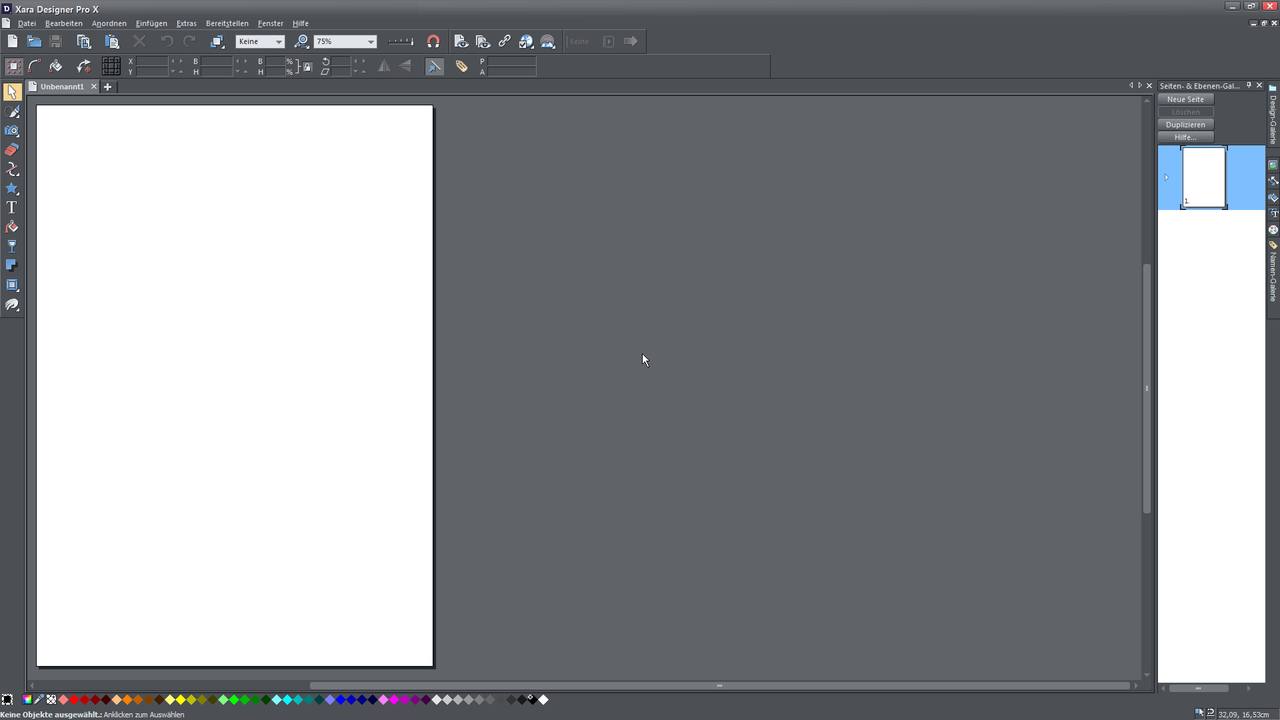Select the Eraser tool

coord(12,150)
